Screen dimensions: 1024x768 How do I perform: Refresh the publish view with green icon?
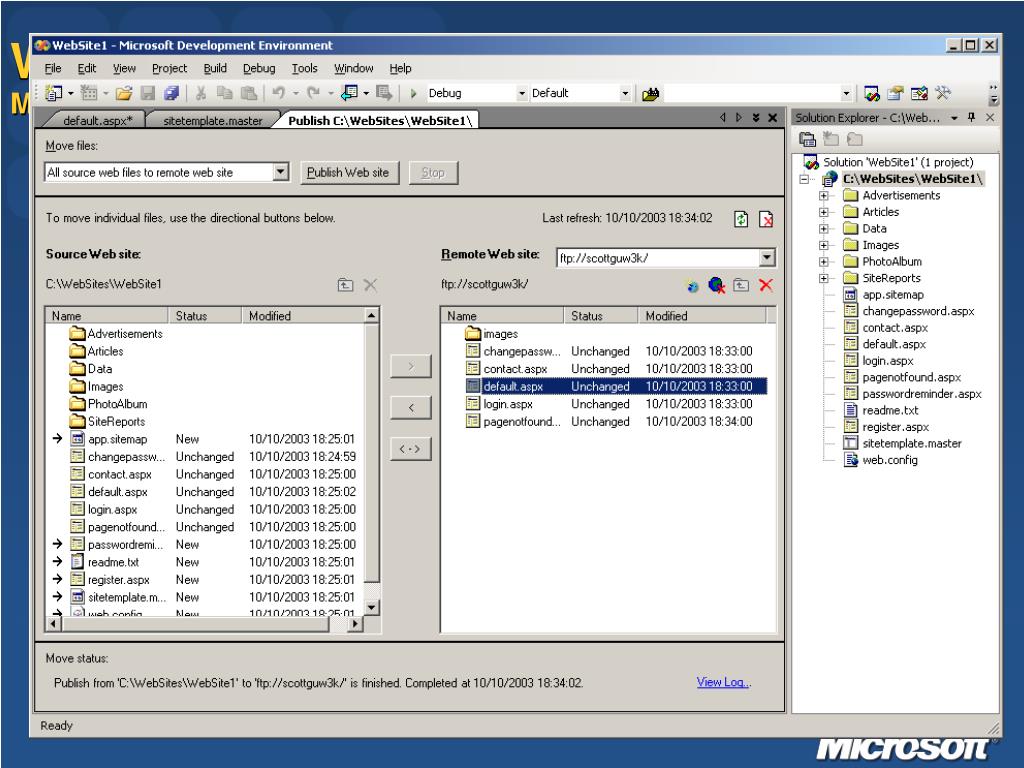pyautogui.click(x=741, y=219)
